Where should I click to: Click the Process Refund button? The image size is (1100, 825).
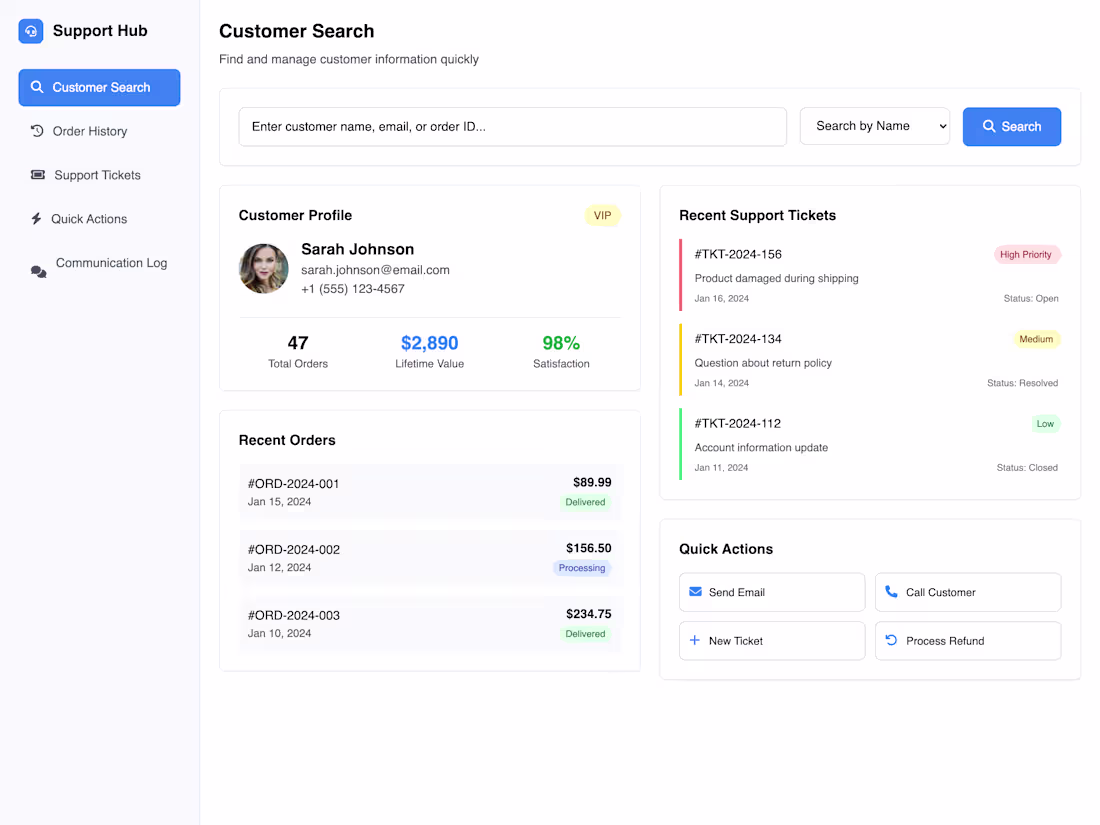click(967, 640)
